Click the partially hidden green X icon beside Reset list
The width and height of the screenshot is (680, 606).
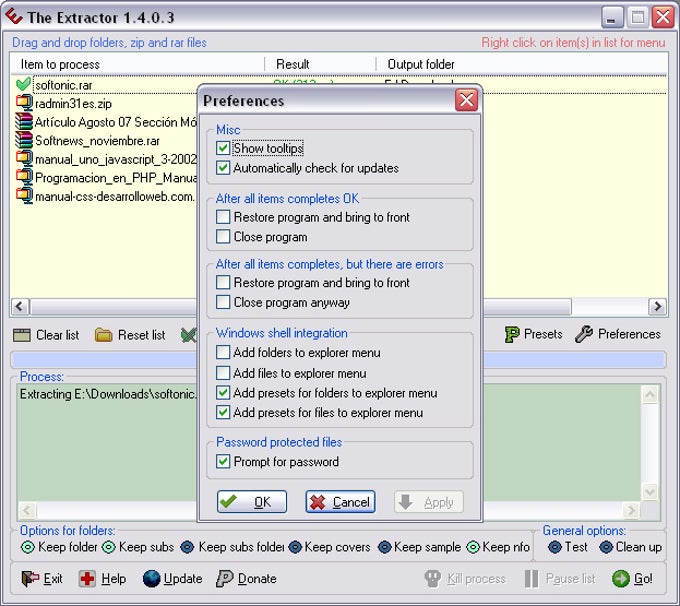tap(189, 335)
